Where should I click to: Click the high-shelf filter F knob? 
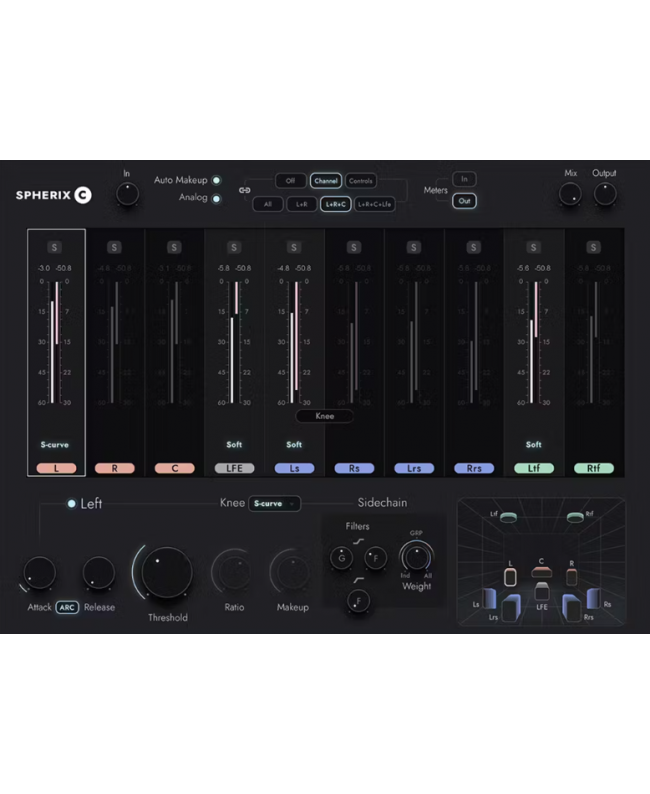click(x=376, y=558)
